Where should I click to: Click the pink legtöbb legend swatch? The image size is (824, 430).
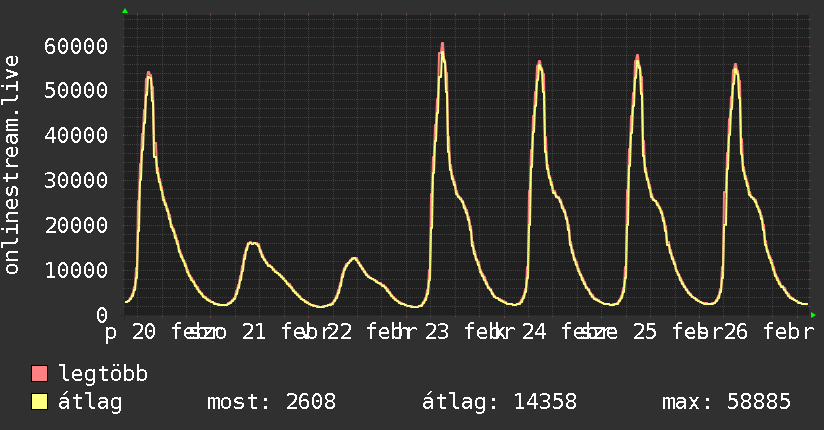point(39,373)
